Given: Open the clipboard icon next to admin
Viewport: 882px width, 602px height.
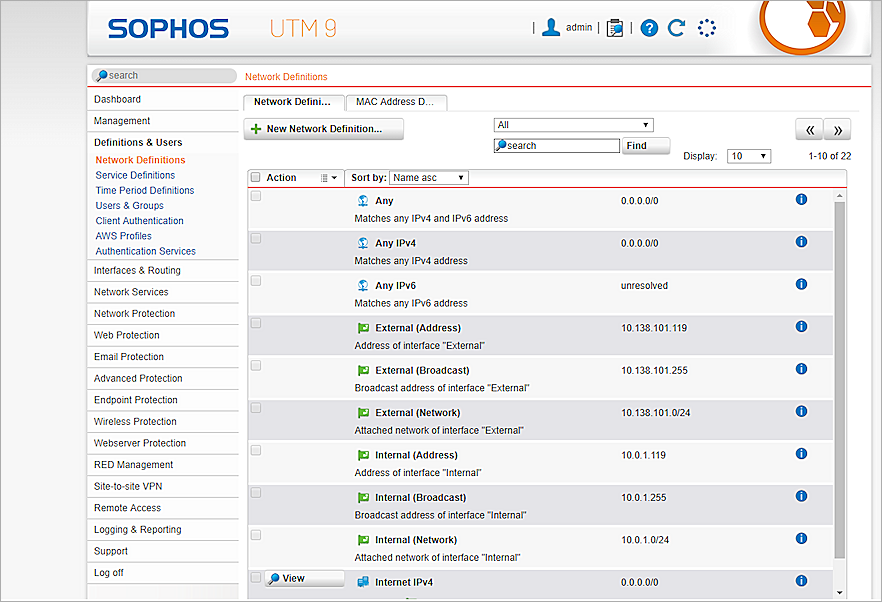Looking at the screenshot, I should (x=615, y=28).
